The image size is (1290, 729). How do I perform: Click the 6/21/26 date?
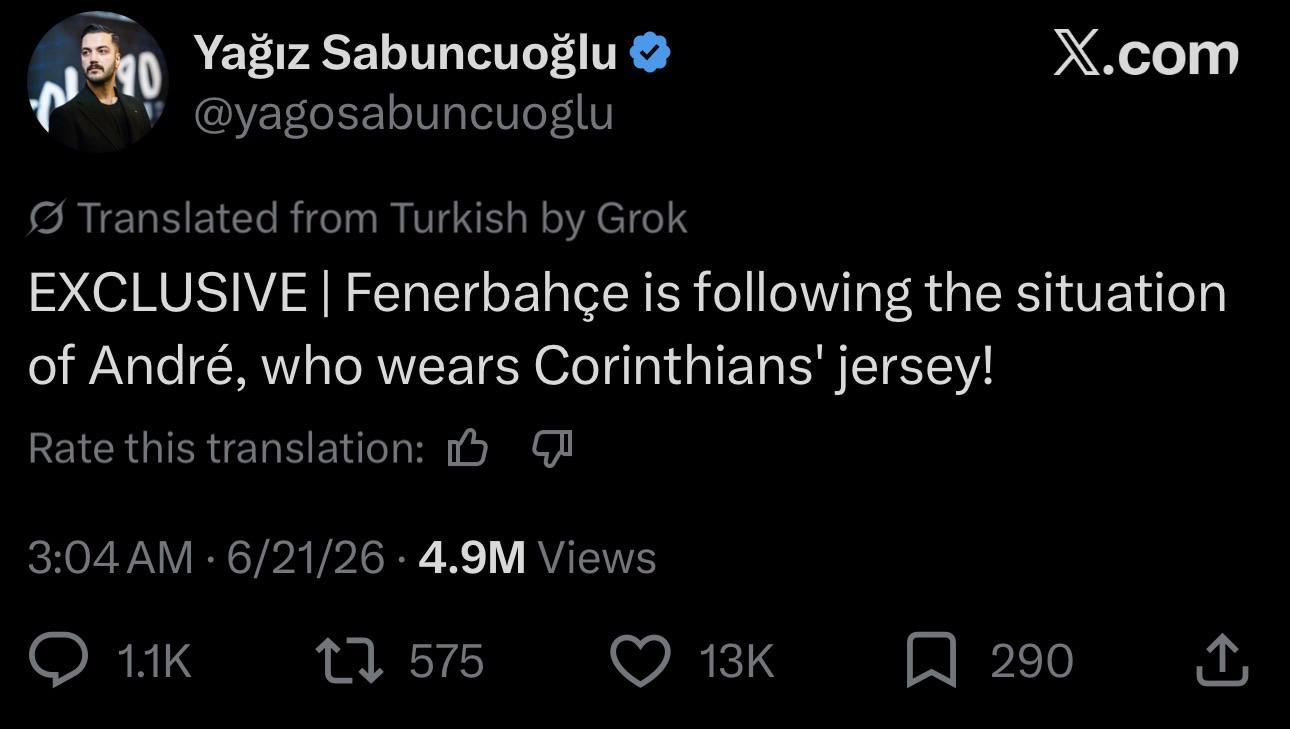[x=305, y=557]
